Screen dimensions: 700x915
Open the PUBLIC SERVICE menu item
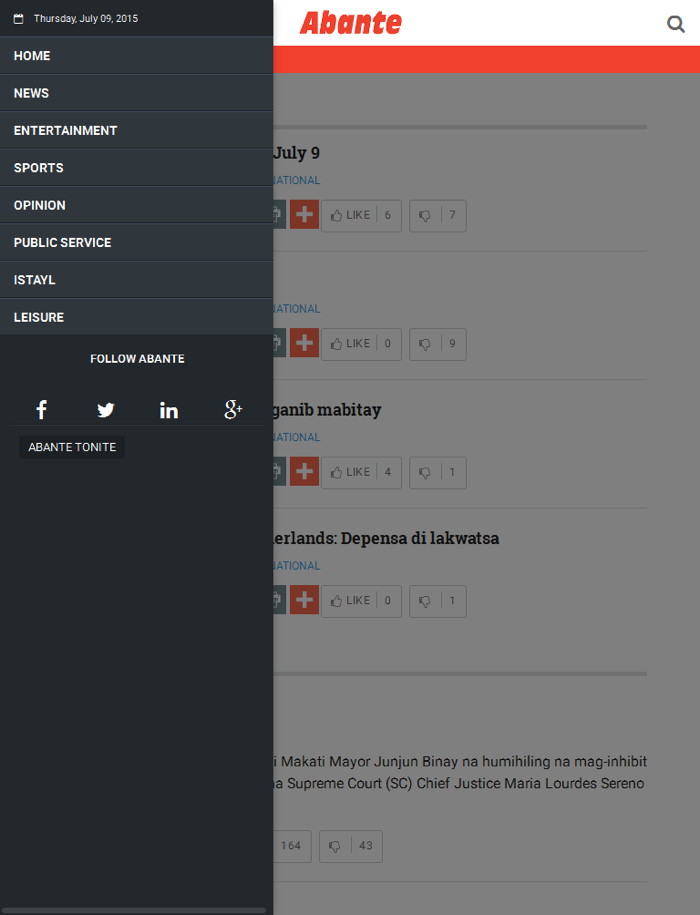click(x=136, y=243)
